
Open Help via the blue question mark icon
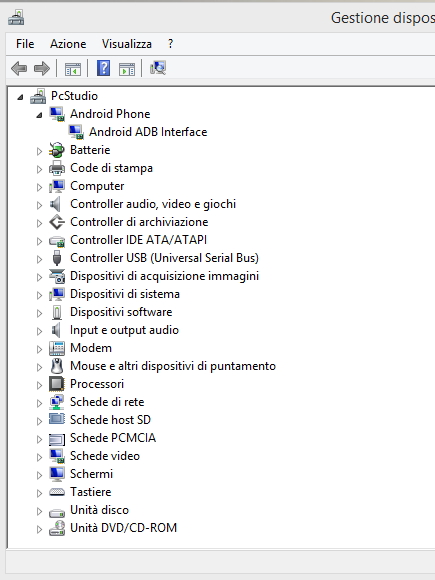(x=104, y=68)
